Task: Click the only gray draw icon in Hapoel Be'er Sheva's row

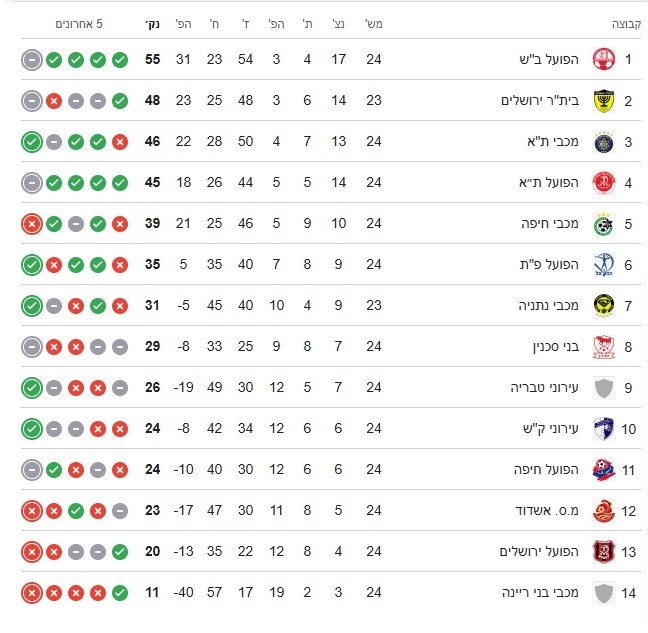Action: 32,60
